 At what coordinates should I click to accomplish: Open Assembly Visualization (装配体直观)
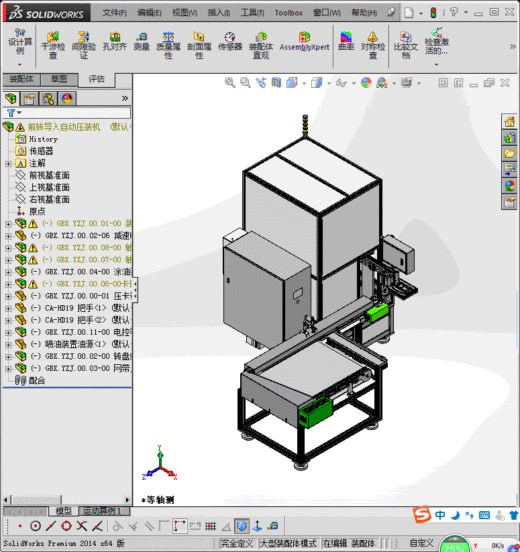pyautogui.click(x=261, y=45)
